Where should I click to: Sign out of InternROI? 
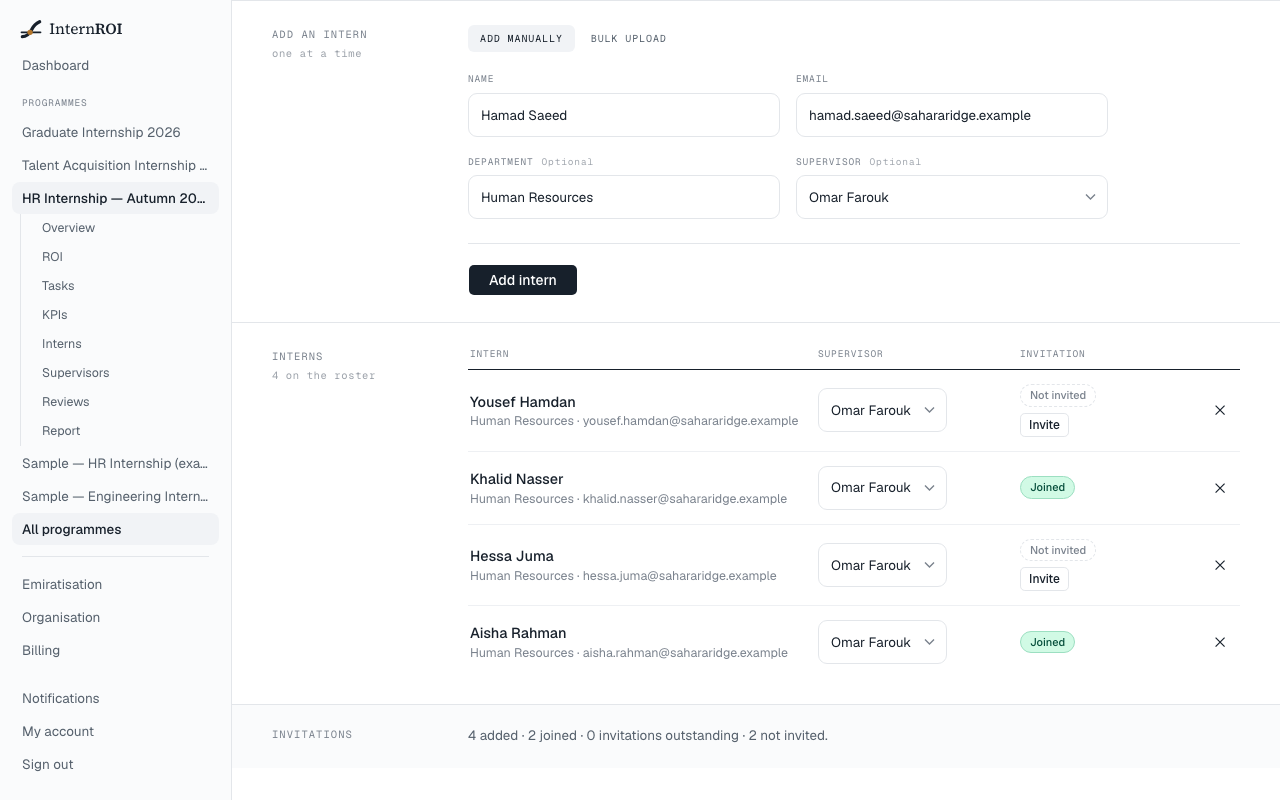[115, 765]
